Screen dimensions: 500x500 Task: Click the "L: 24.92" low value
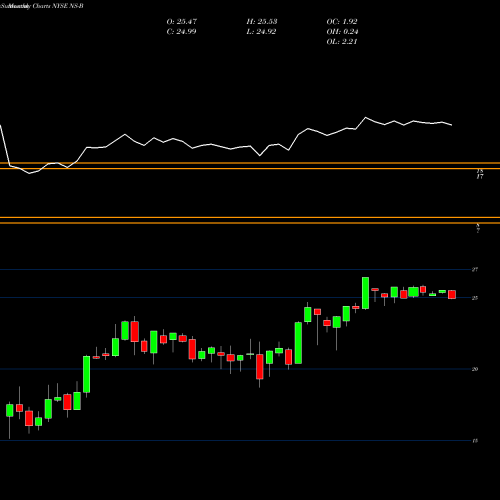[x=261, y=32]
